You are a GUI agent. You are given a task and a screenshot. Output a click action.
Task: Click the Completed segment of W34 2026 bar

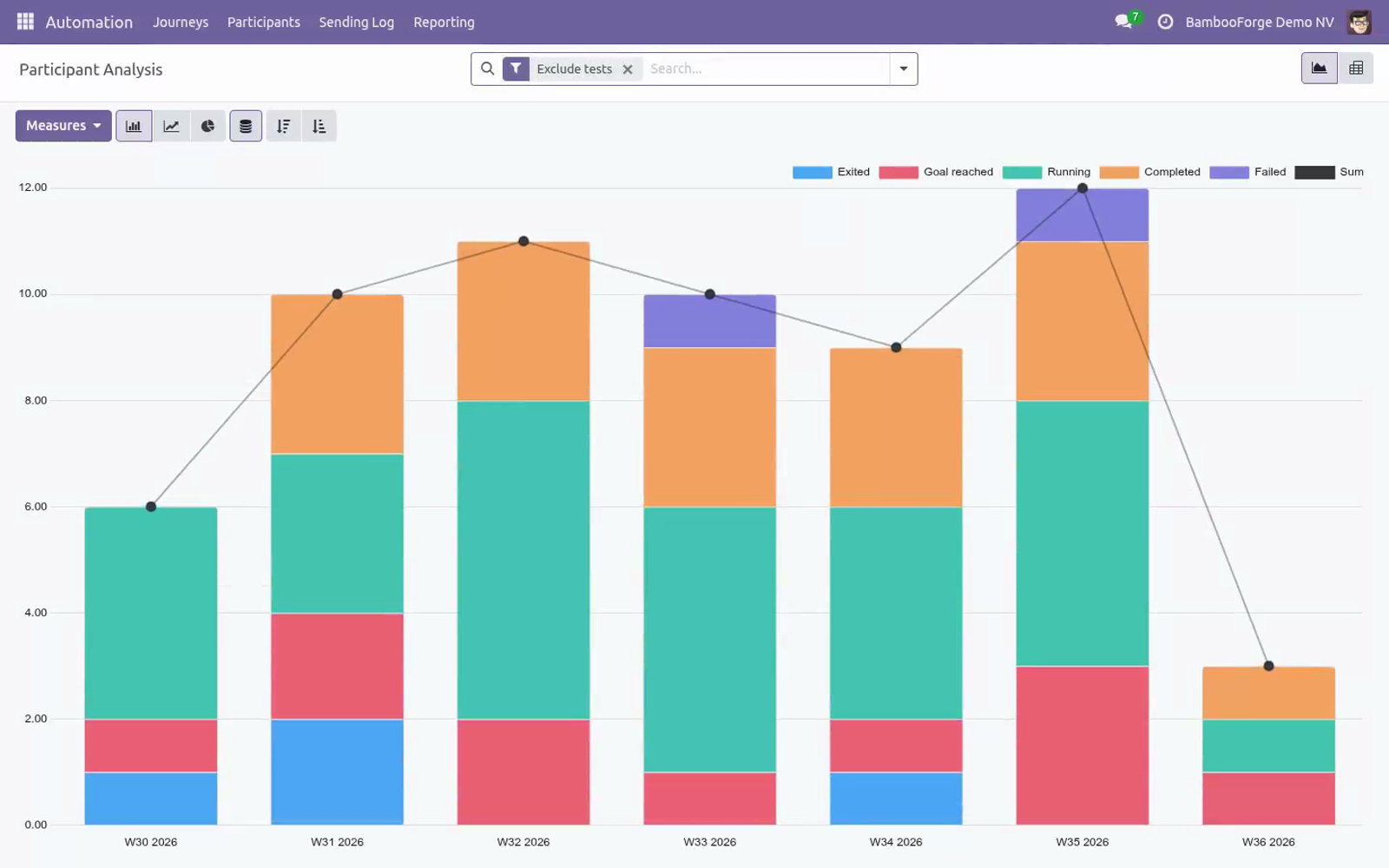pos(896,428)
